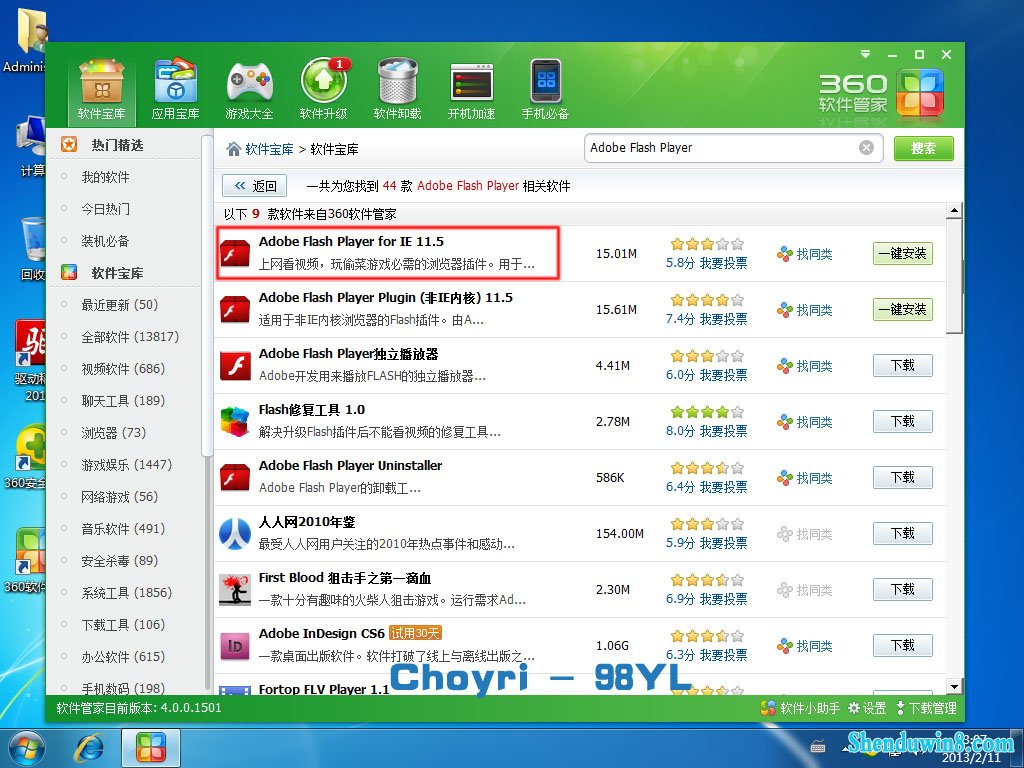Image resolution: width=1024 pixels, height=768 pixels.
Task: Download 人人网2010年鉴
Action: [903, 534]
